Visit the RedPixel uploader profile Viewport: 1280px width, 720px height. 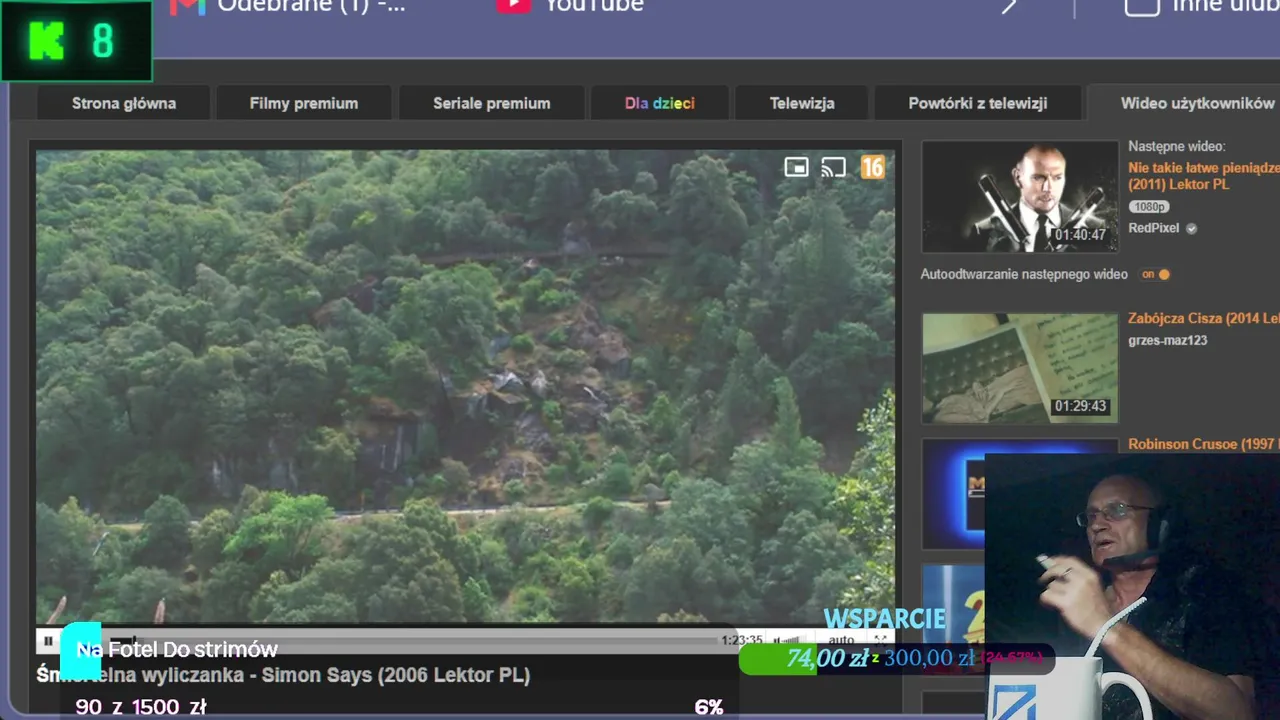pyautogui.click(x=1154, y=228)
